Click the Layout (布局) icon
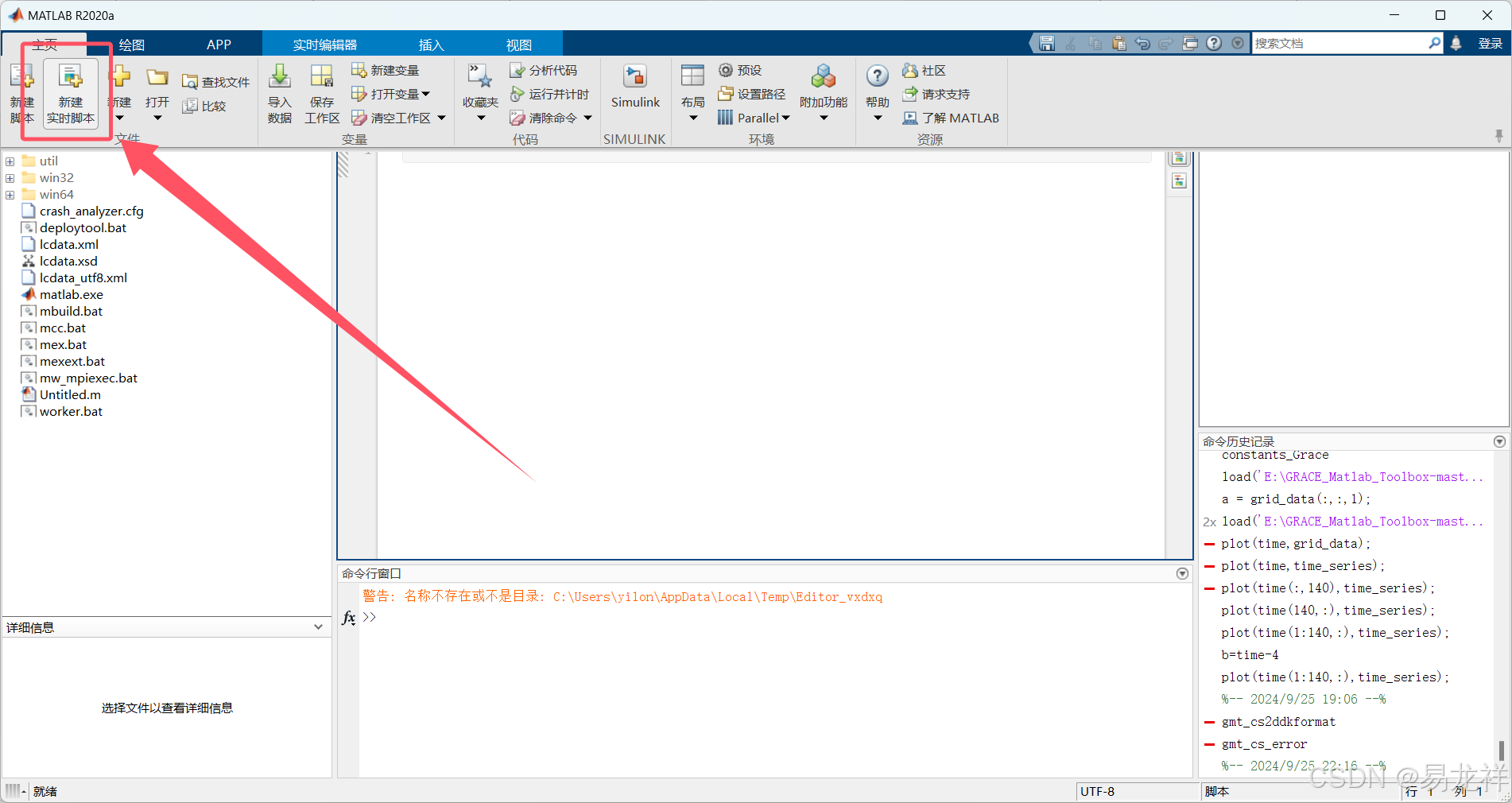This screenshot has width=1512, height=803. point(692,76)
